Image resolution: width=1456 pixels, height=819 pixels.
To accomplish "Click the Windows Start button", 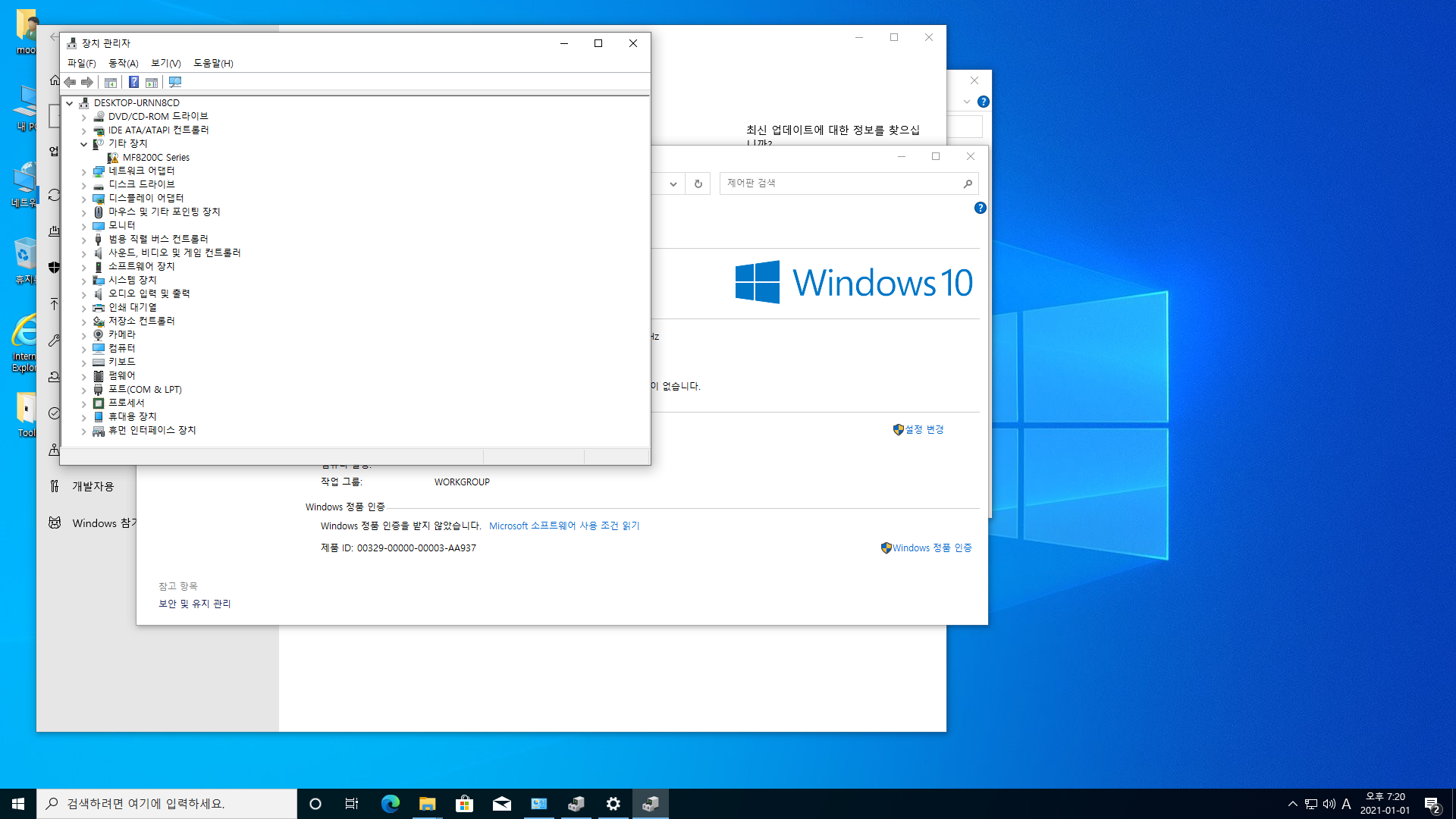I will click(x=18, y=804).
